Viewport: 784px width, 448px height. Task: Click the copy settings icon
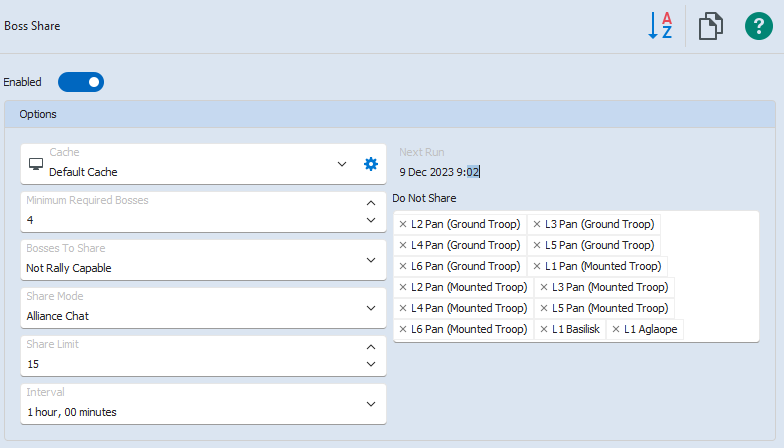[710, 26]
